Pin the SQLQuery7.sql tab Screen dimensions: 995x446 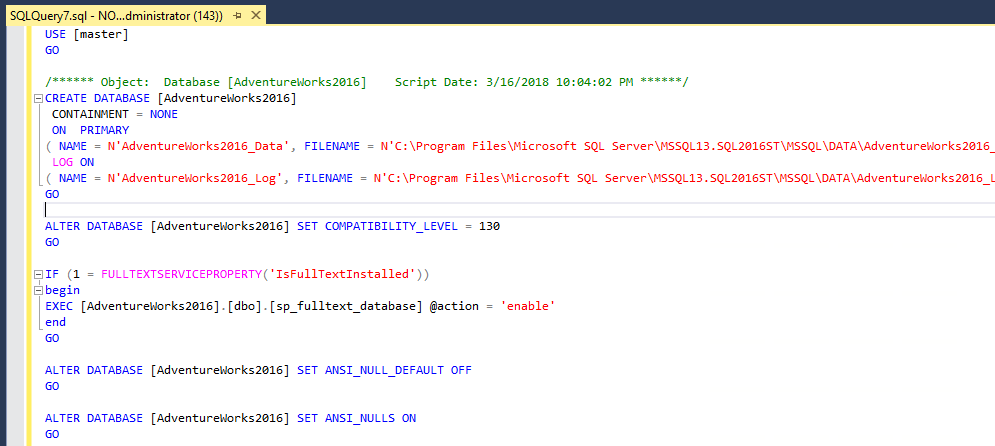pos(237,18)
